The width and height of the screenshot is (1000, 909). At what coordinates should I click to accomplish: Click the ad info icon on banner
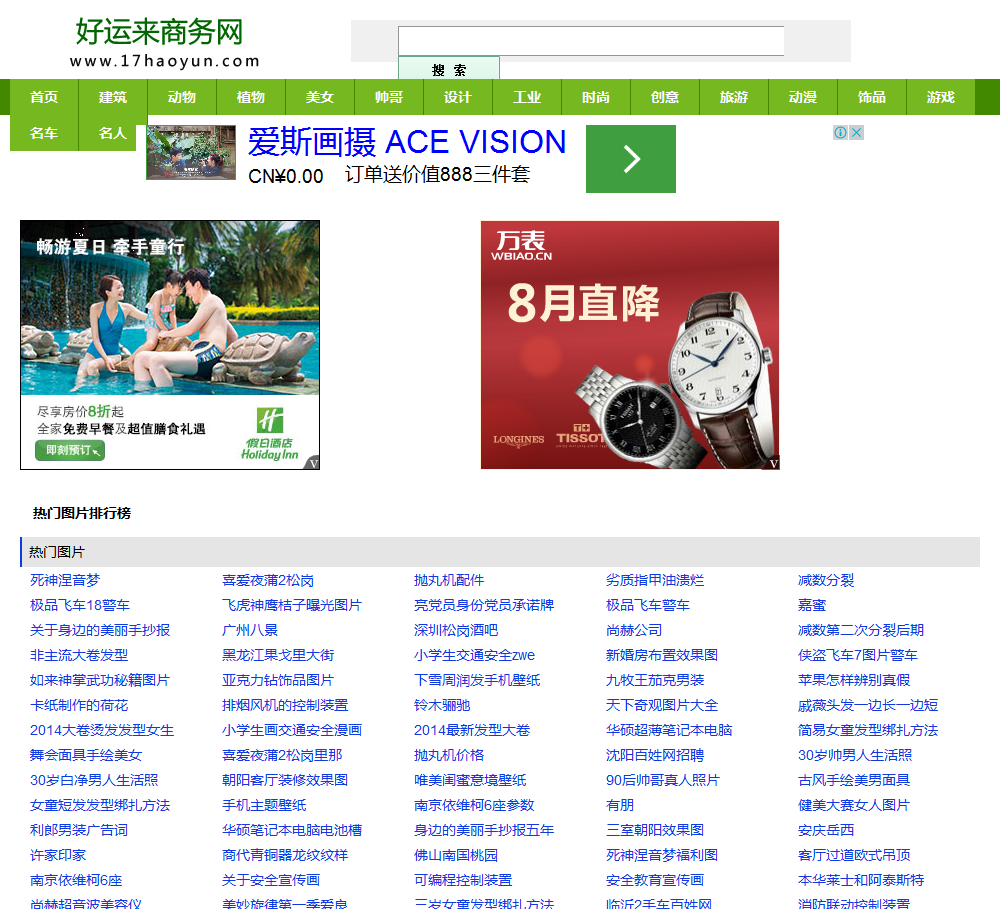(840, 133)
